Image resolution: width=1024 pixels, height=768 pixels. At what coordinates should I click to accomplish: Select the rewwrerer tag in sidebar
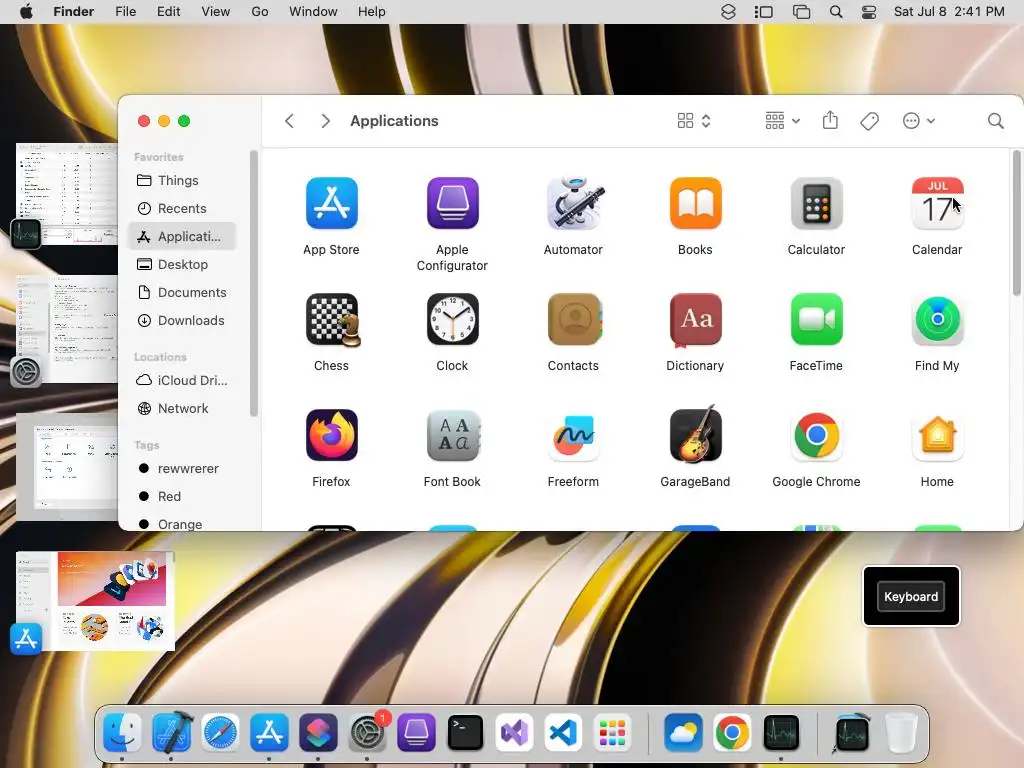pyautogui.click(x=182, y=468)
